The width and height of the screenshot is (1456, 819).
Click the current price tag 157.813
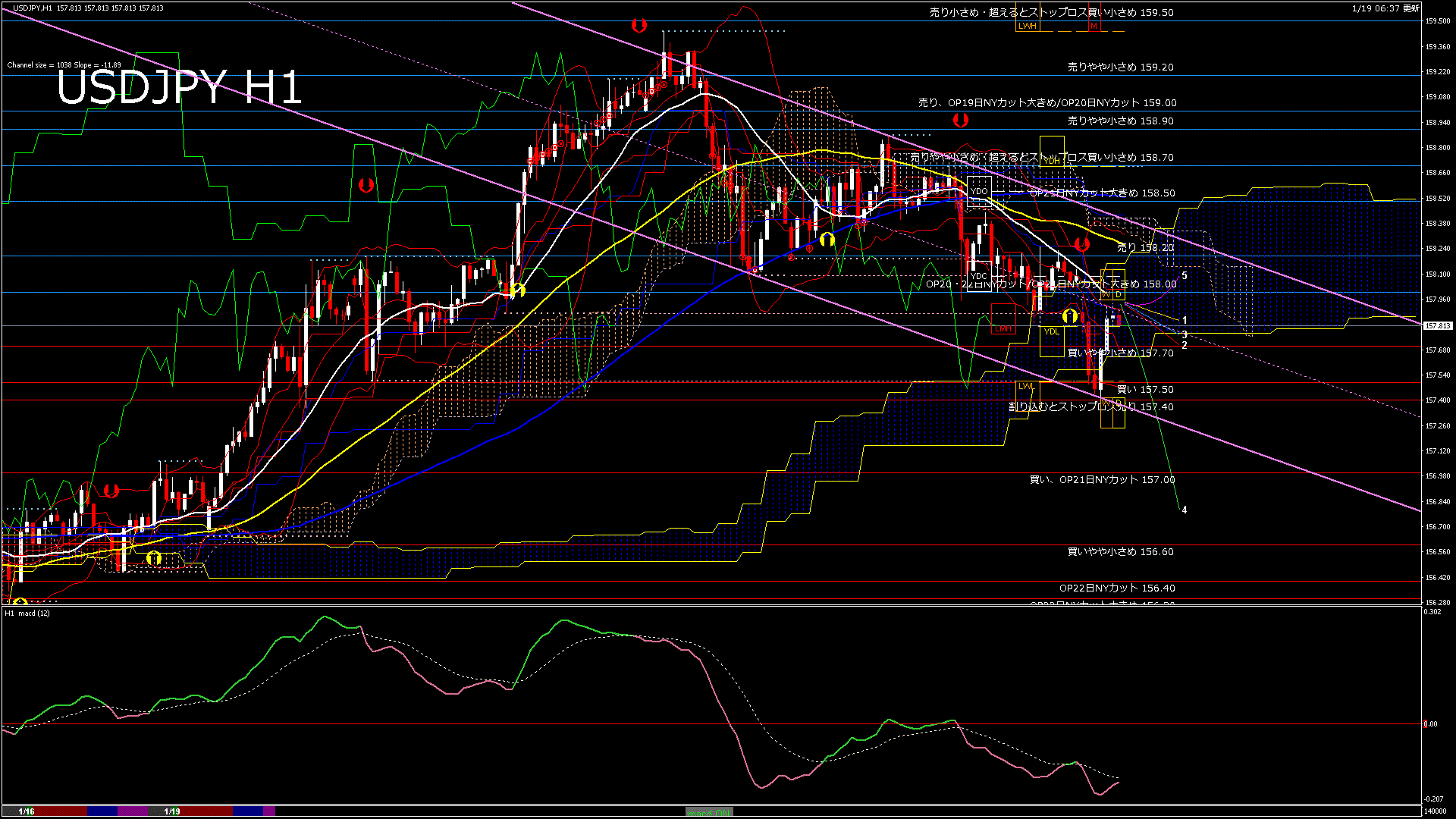pyautogui.click(x=1437, y=326)
